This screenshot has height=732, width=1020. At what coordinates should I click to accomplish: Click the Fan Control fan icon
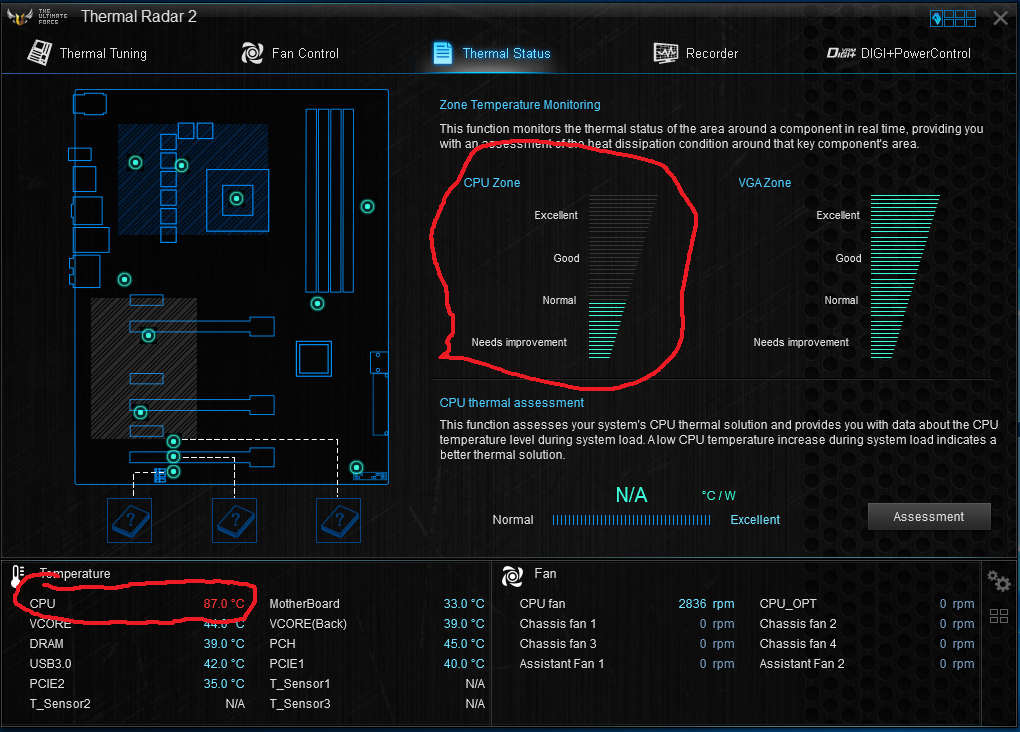tap(252, 53)
